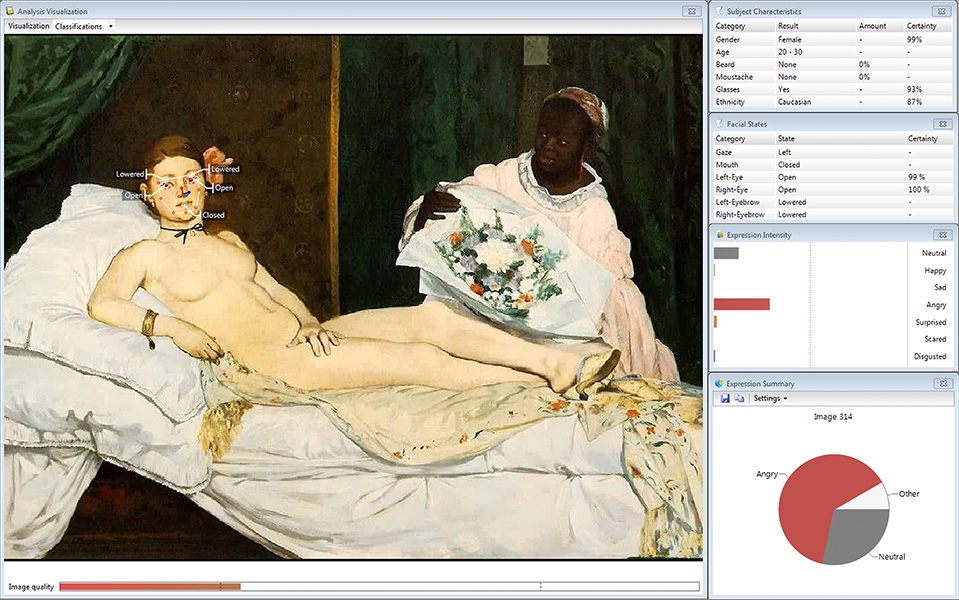Select the Ethnicity row
Viewport: 959px width, 600px height.
pos(832,102)
